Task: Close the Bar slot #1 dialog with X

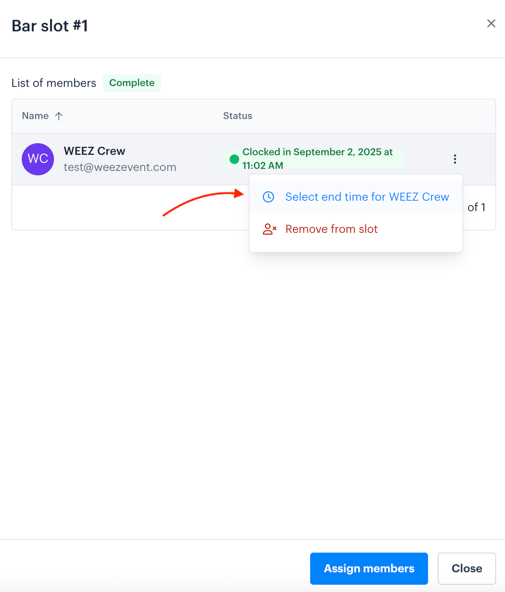Action: tap(491, 23)
